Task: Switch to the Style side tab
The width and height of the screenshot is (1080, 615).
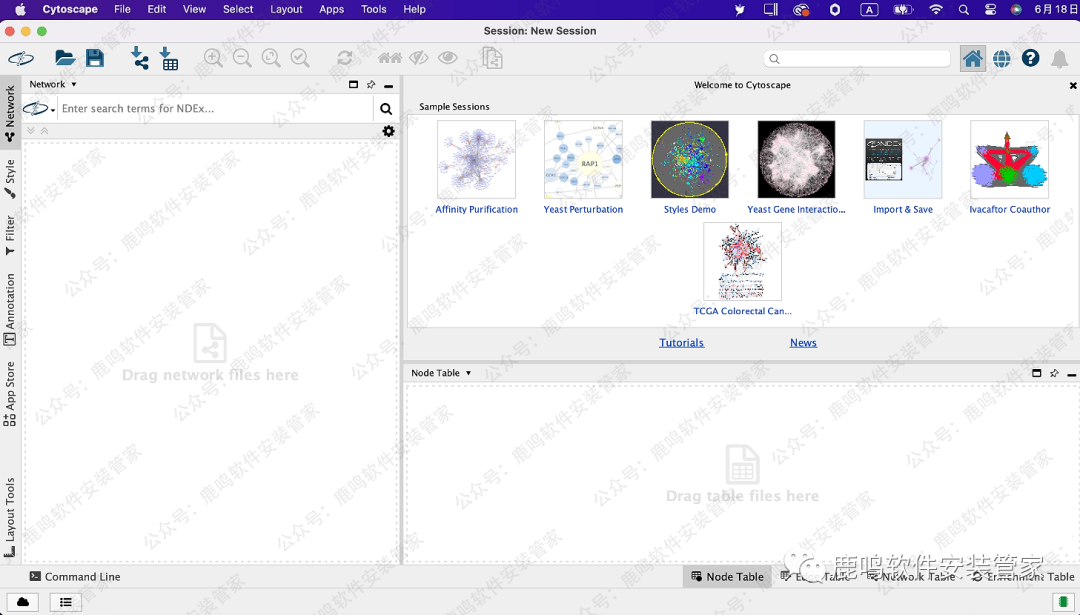Action: 10,176
